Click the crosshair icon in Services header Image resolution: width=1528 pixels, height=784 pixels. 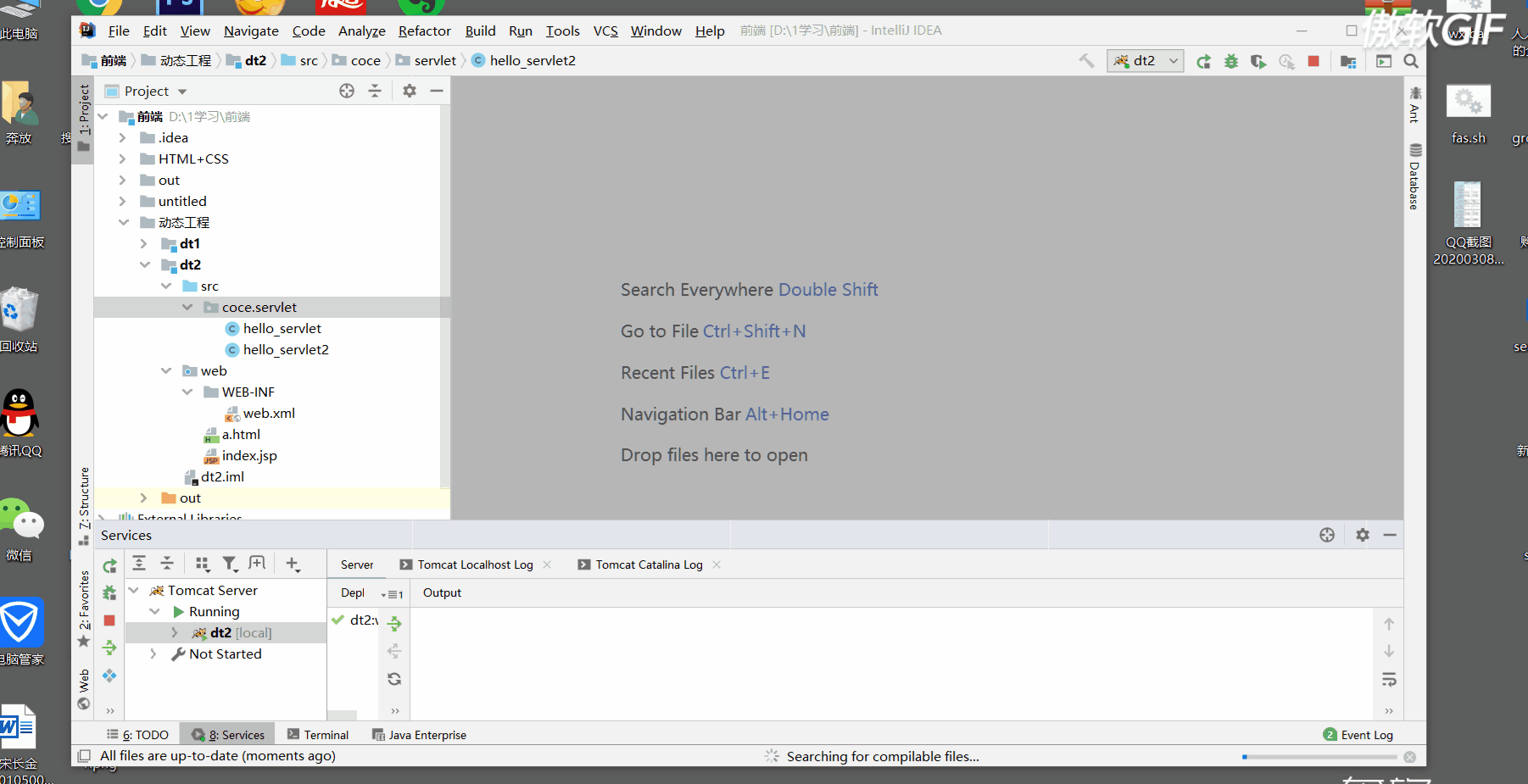click(1327, 535)
